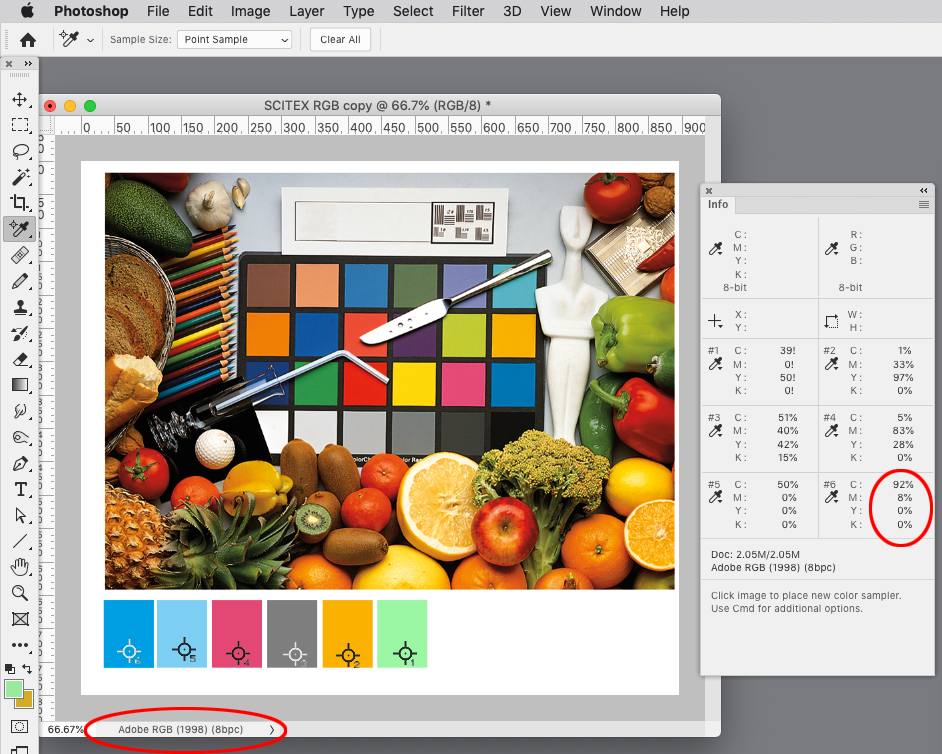942x754 pixels.
Task: Expand toolbar to two columns
Action: [28, 64]
